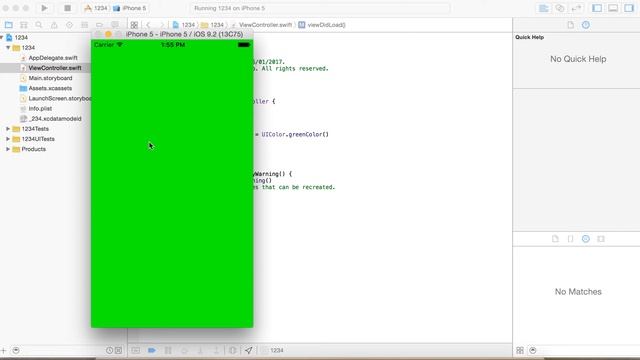Open the Breakpoint navigator

click(100, 25)
